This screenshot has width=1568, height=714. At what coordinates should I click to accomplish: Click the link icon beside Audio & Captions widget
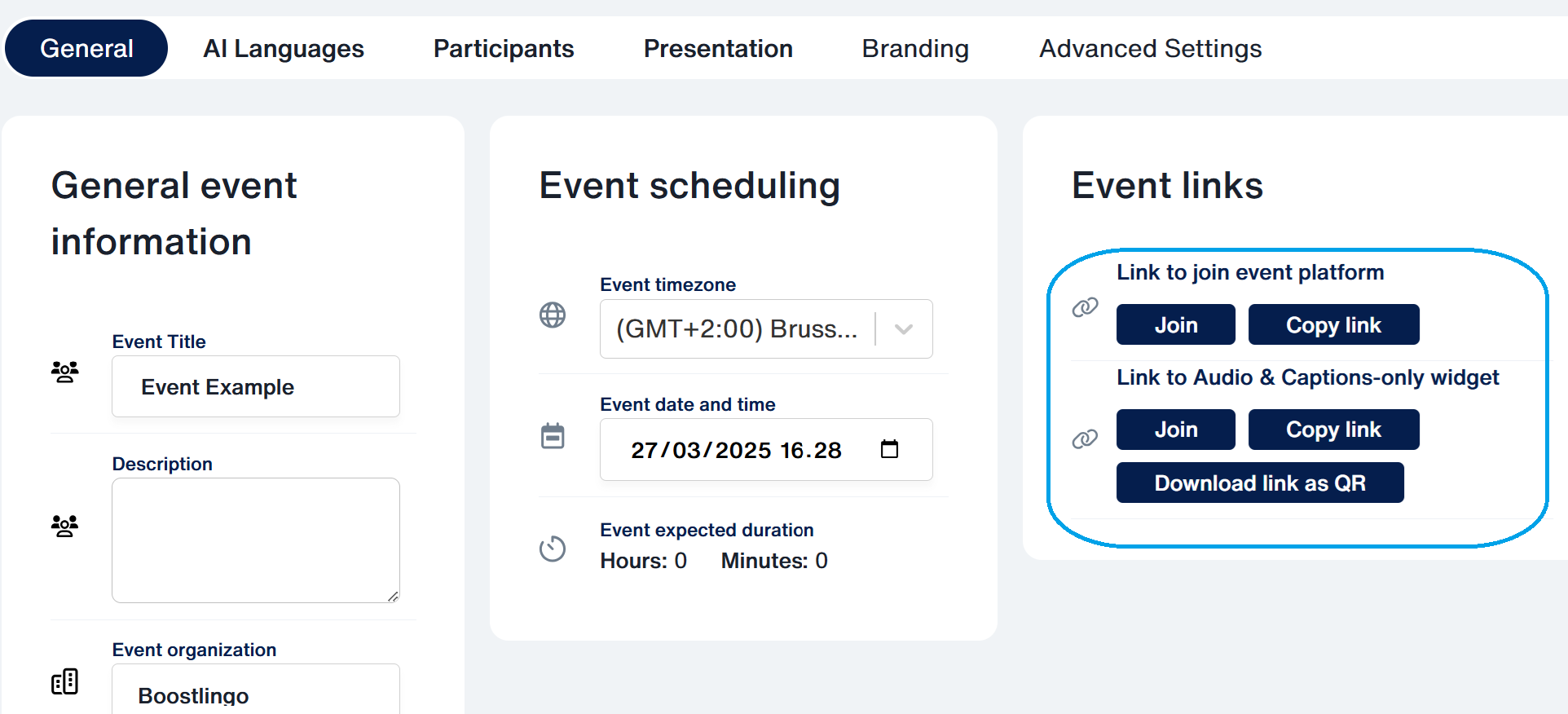[1085, 439]
